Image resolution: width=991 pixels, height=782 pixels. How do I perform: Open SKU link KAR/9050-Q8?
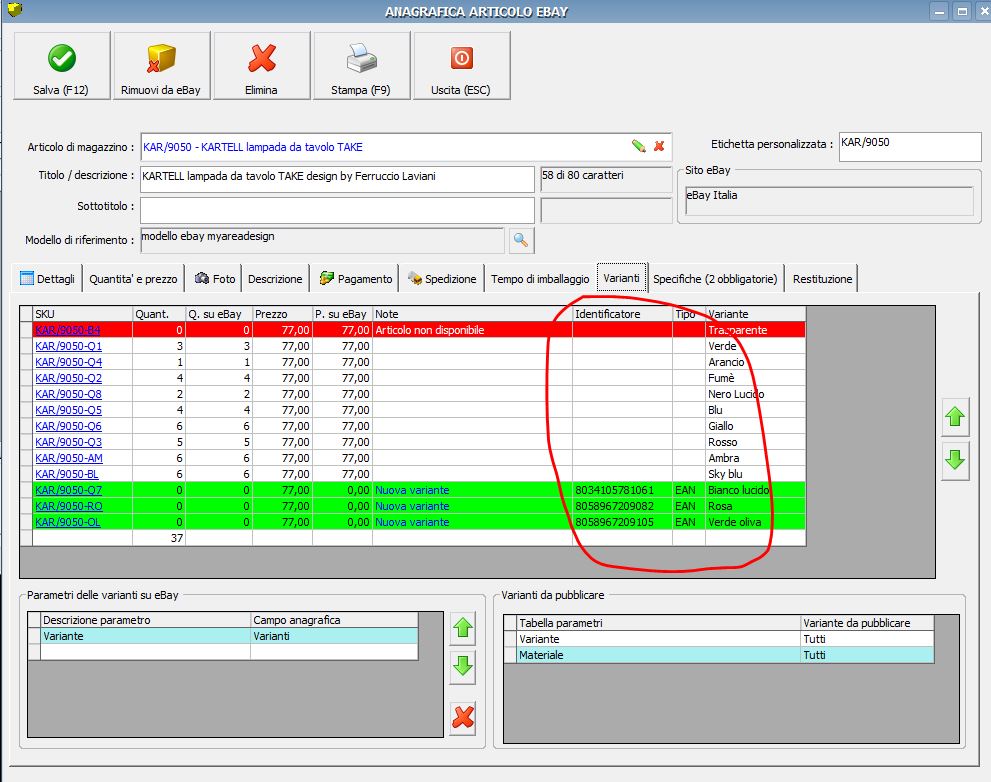68,394
